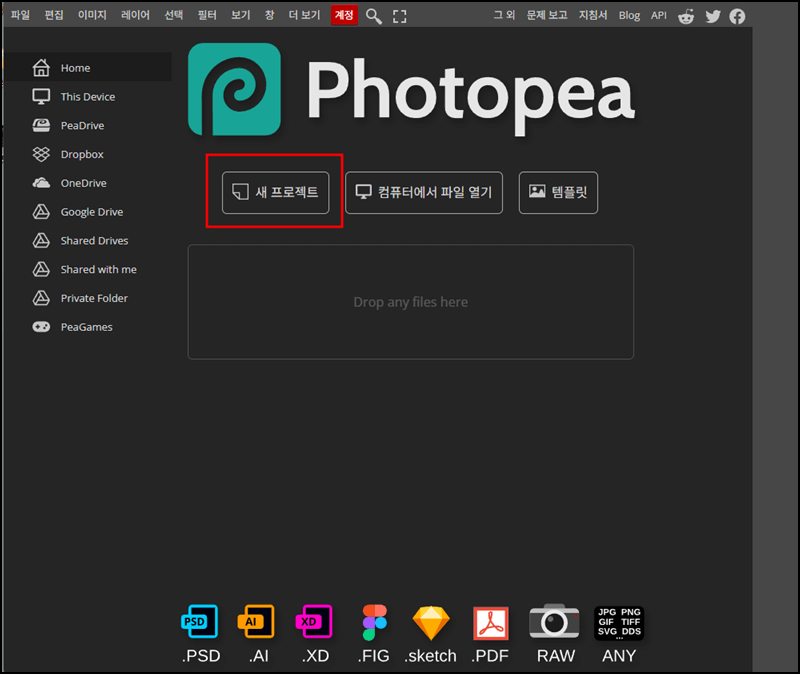Click the Twitter bird icon
800x674 pixels.
click(713, 16)
